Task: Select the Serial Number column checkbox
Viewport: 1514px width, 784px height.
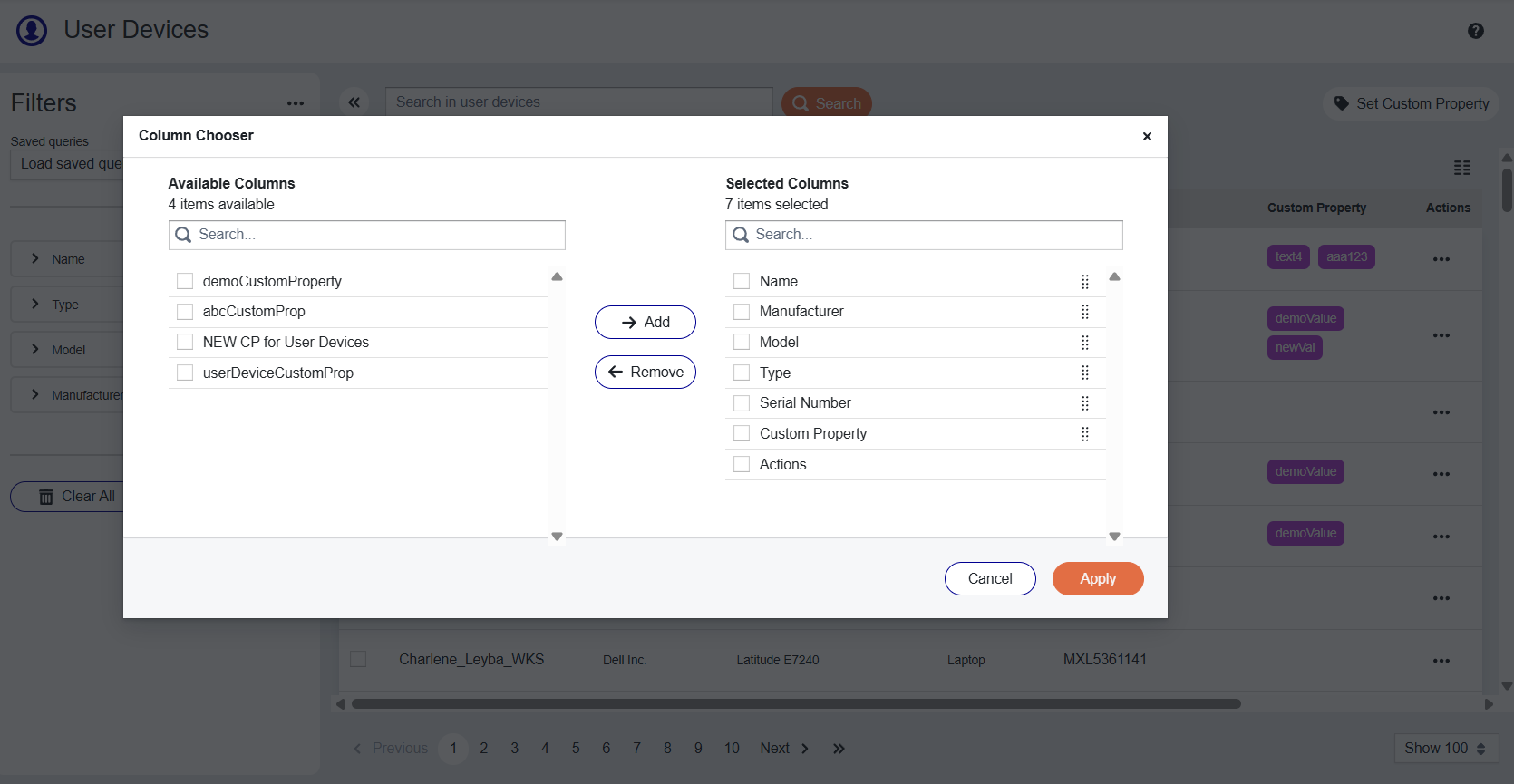Action: [742, 403]
